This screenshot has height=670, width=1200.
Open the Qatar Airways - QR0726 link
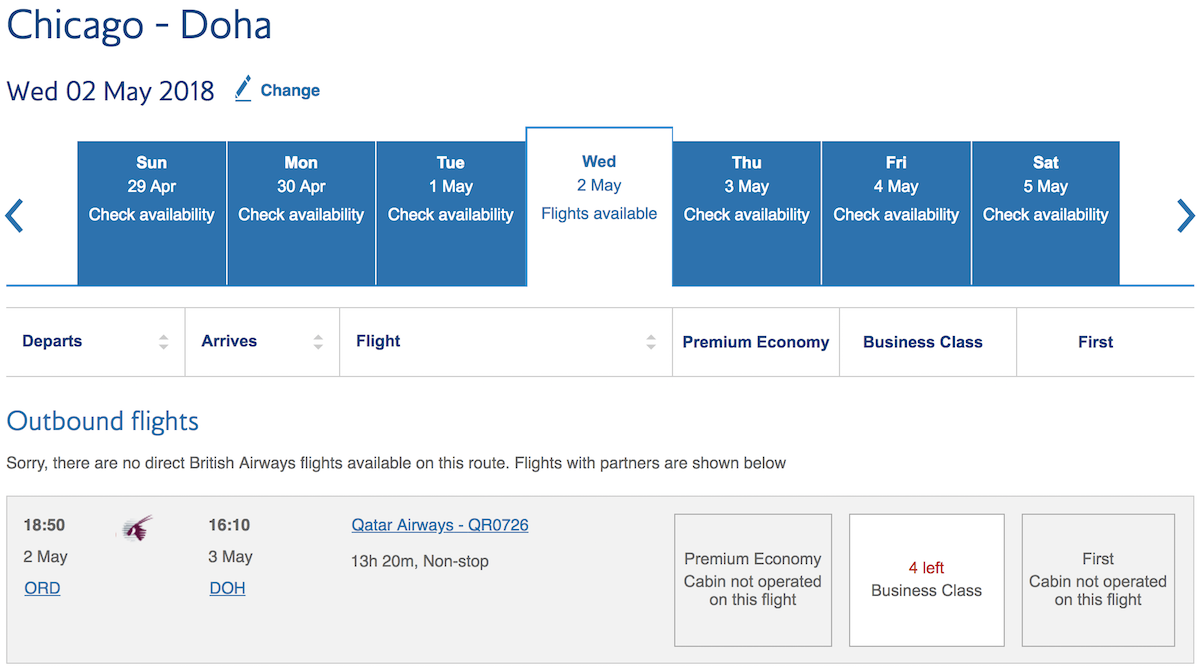point(440,525)
